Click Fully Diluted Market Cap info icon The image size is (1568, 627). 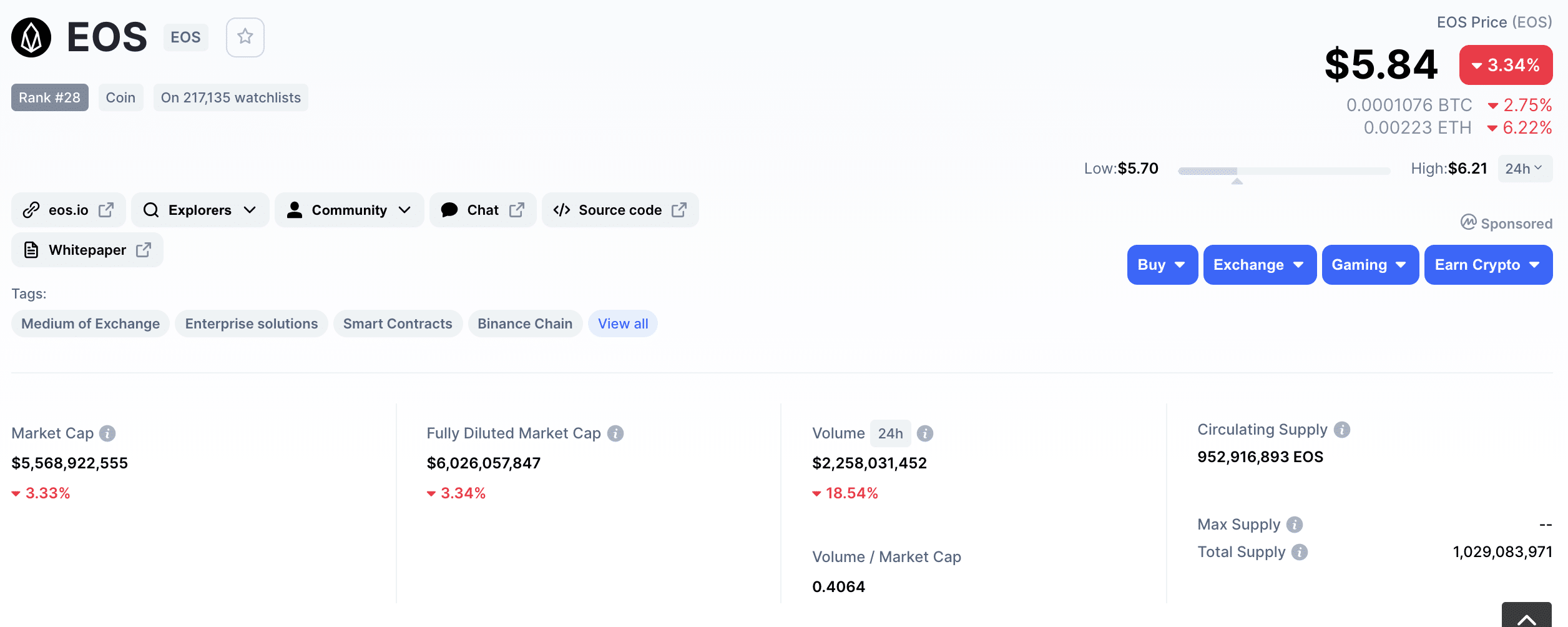(x=615, y=433)
